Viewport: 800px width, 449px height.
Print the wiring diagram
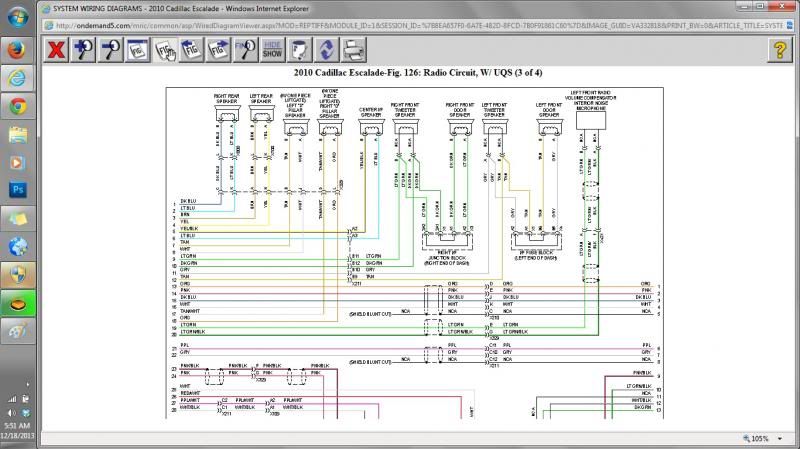point(354,50)
